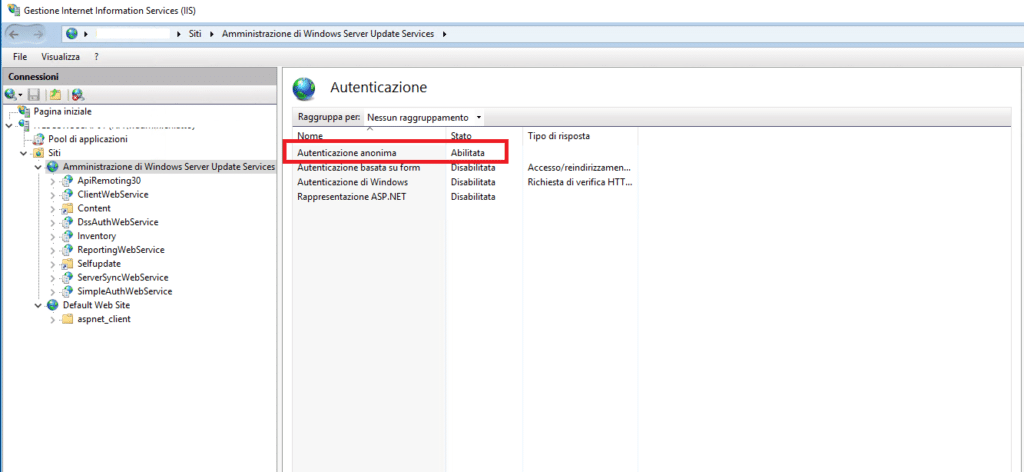Screen dimensions: 1024x472
Task: Click the delete connection toolbar icon
Action: [x=78, y=94]
